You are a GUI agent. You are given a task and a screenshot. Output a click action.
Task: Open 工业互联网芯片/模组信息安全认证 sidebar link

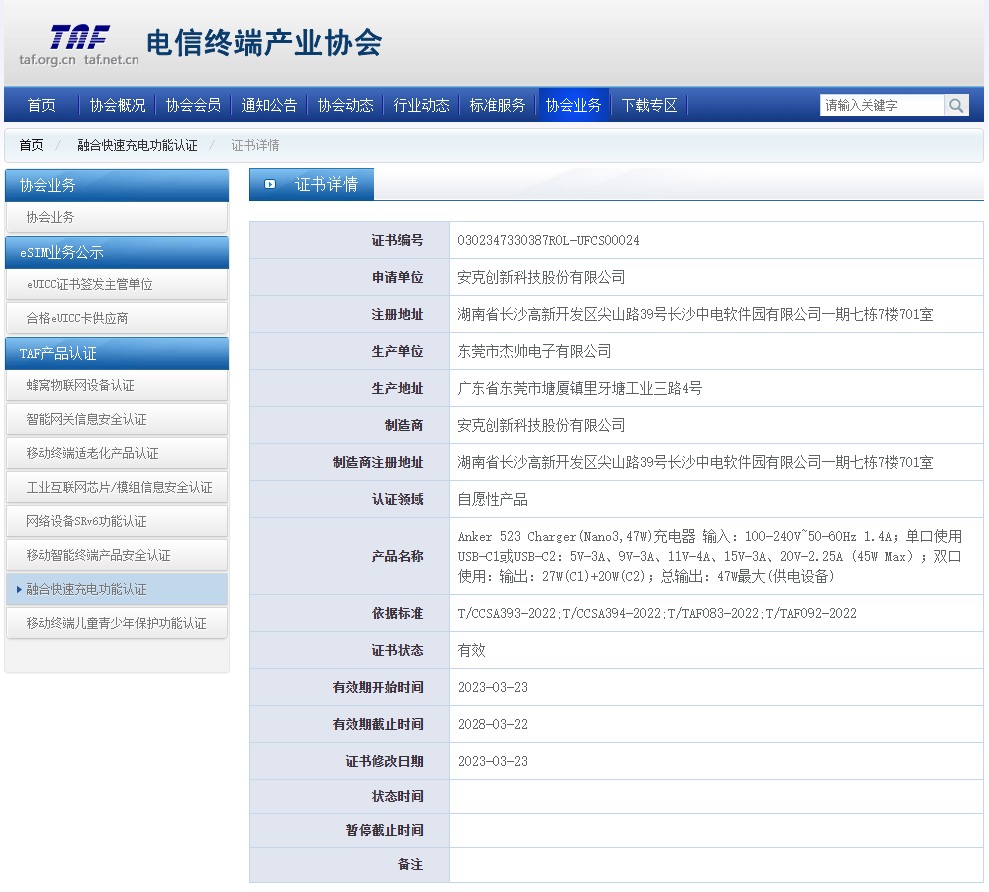[117, 488]
